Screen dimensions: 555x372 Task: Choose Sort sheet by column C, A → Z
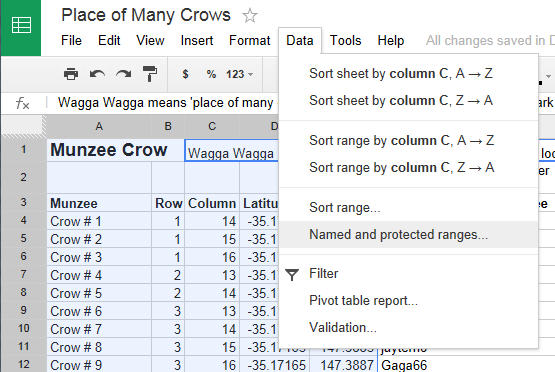coord(408,74)
